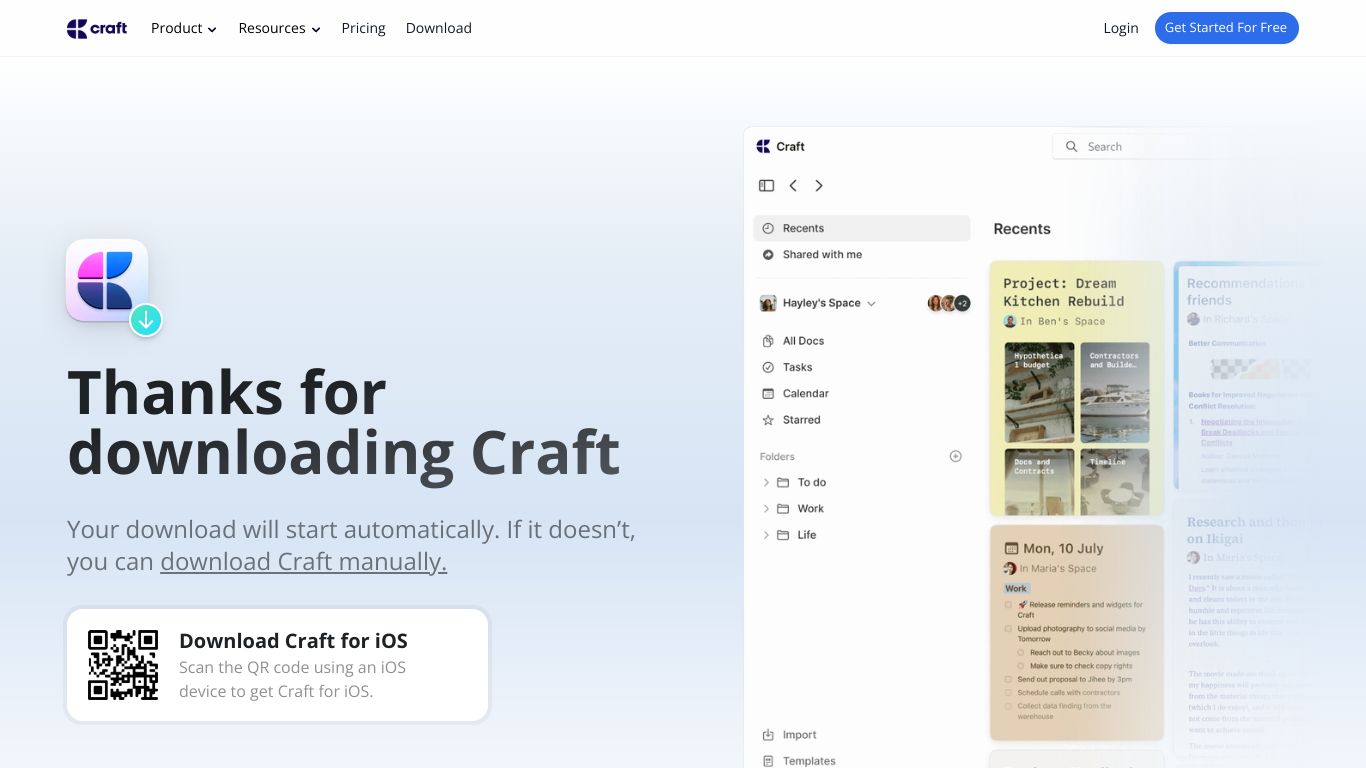Toggle the sidebar panel icon
The image size is (1366, 768).
767,185
